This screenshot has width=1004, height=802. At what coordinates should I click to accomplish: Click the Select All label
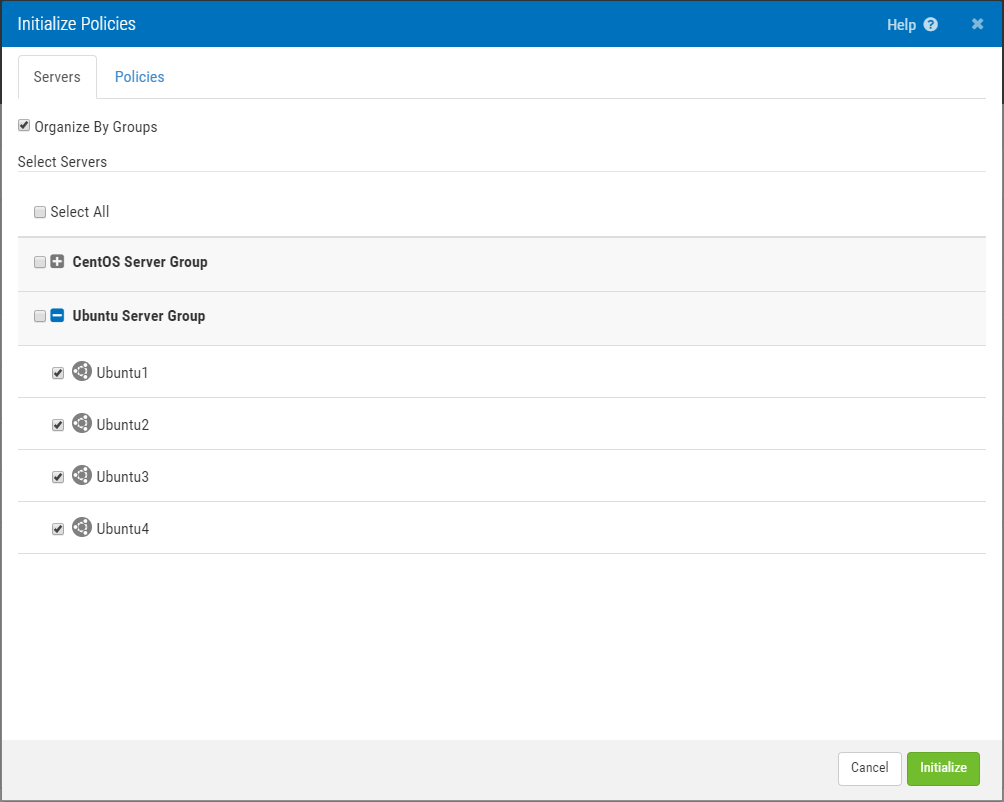tap(80, 212)
